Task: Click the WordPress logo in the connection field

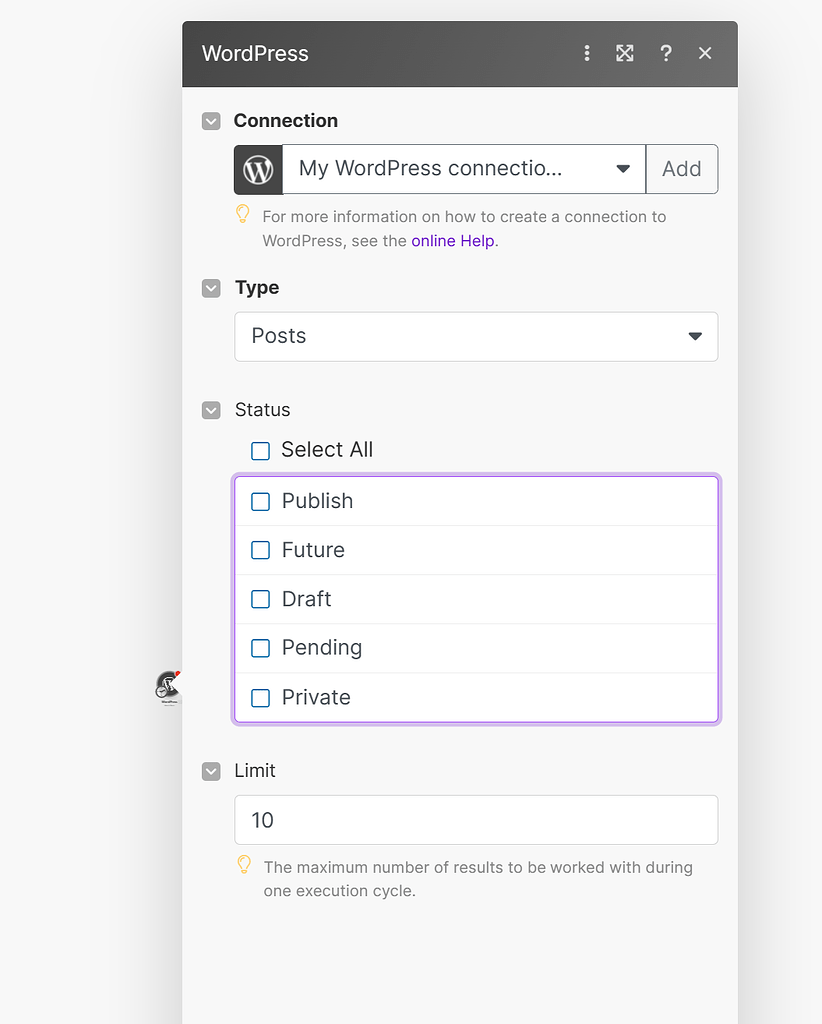Action: tap(257, 169)
